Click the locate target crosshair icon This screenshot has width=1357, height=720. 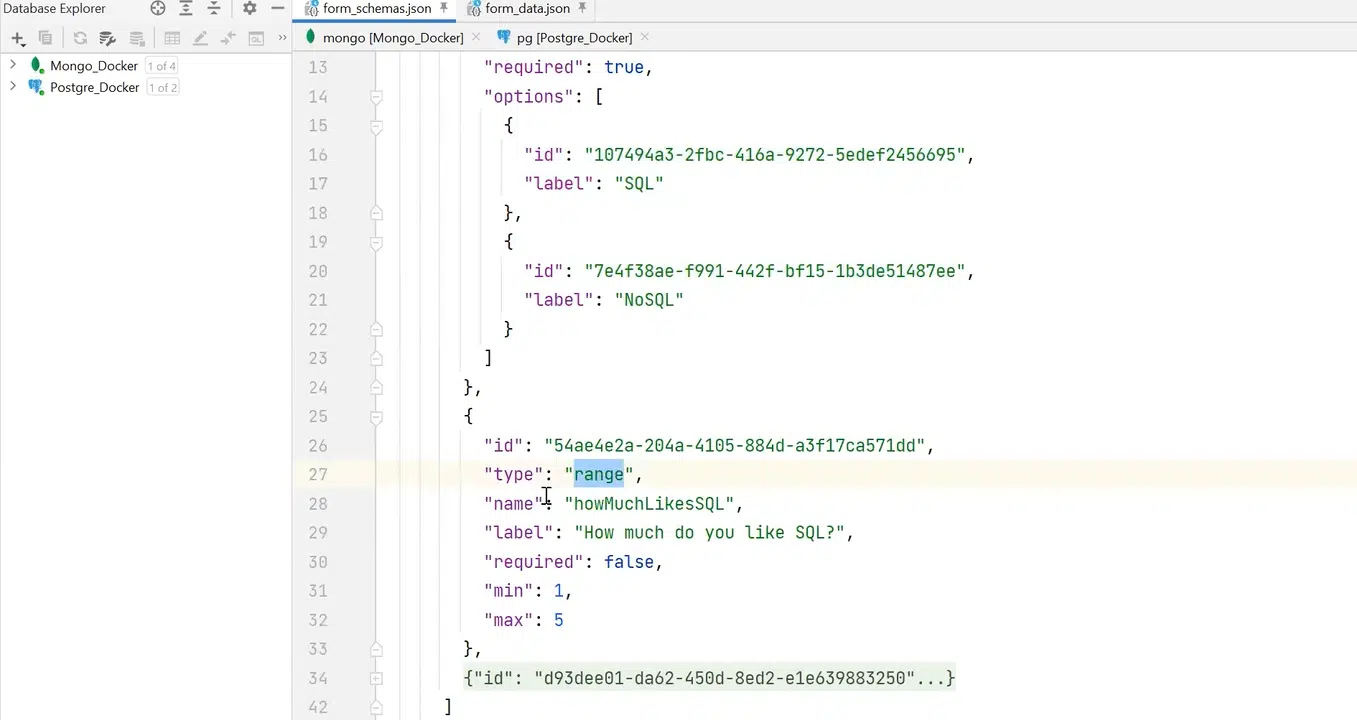pos(158,8)
